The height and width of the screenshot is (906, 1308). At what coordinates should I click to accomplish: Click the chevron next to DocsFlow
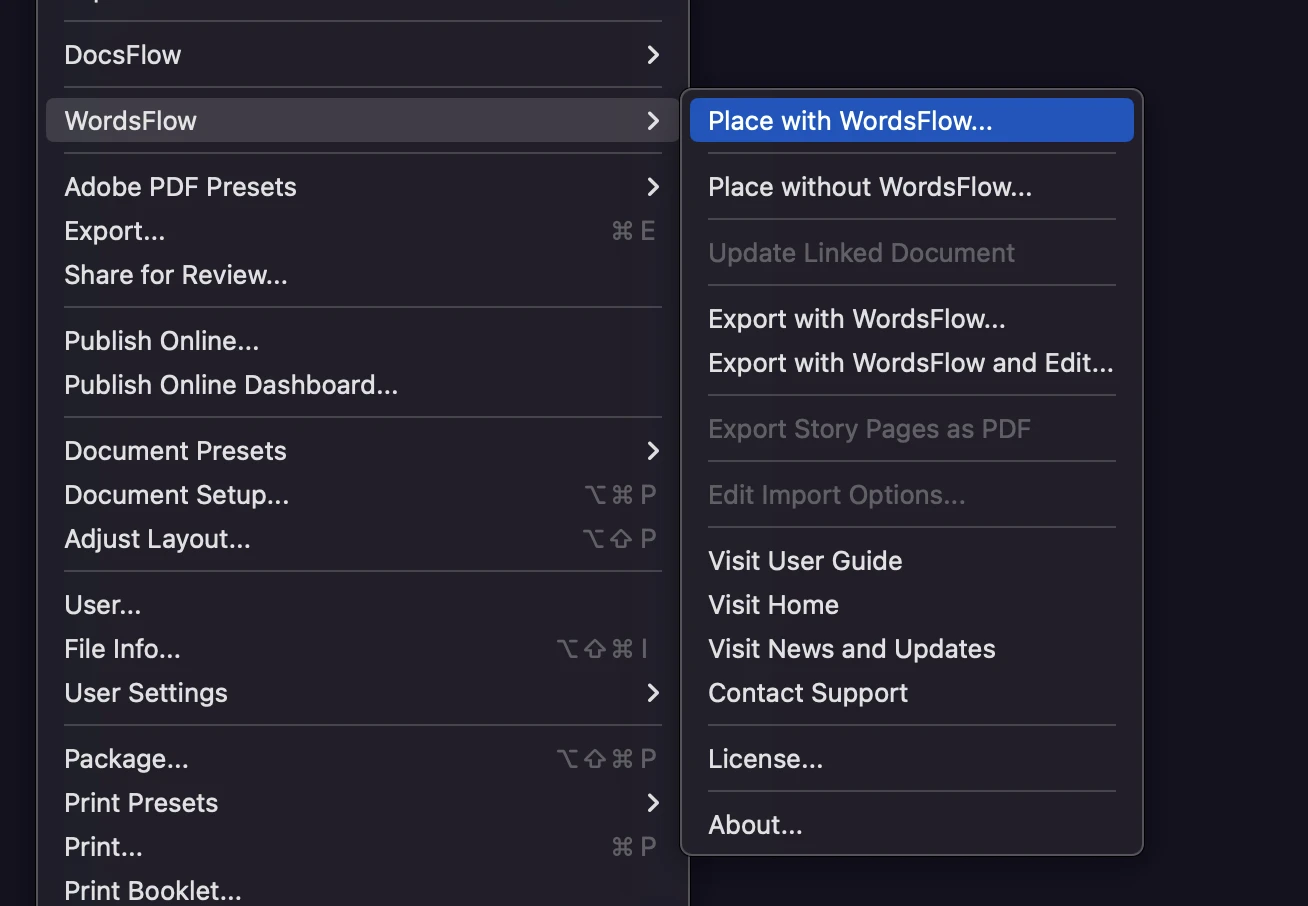tap(653, 55)
